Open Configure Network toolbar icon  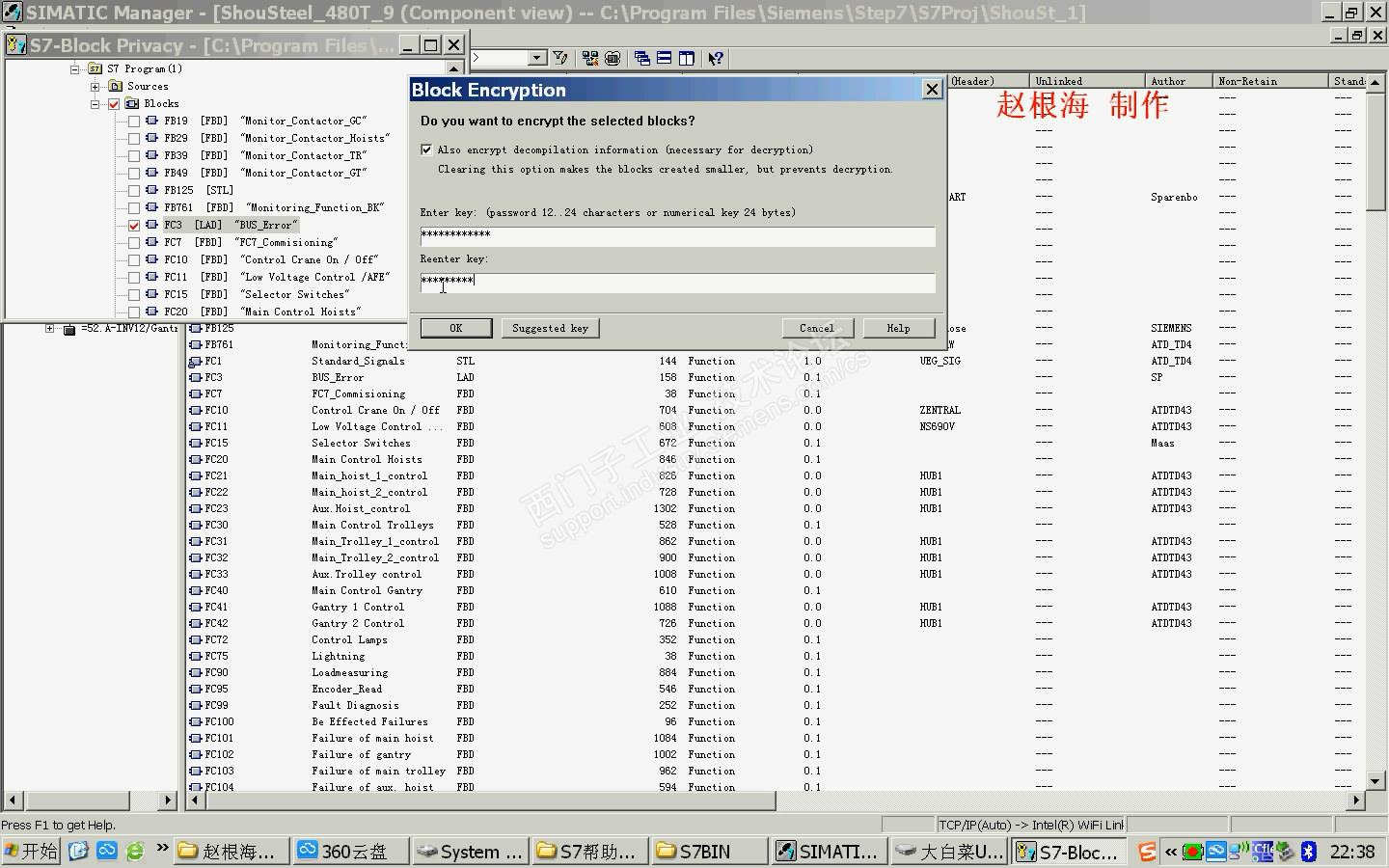[x=590, y=58]
